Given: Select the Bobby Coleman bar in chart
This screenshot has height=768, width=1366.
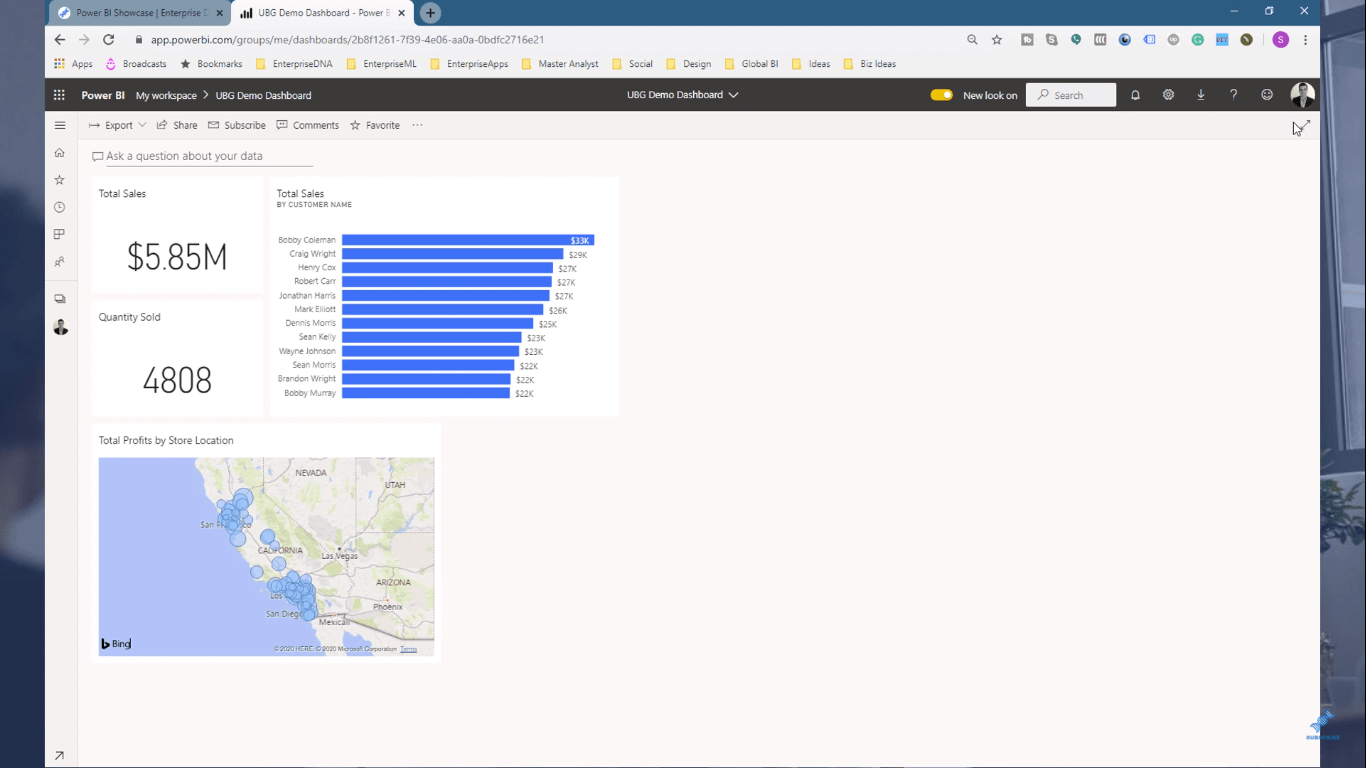Looking at the screenshot, I should point(468,240).
